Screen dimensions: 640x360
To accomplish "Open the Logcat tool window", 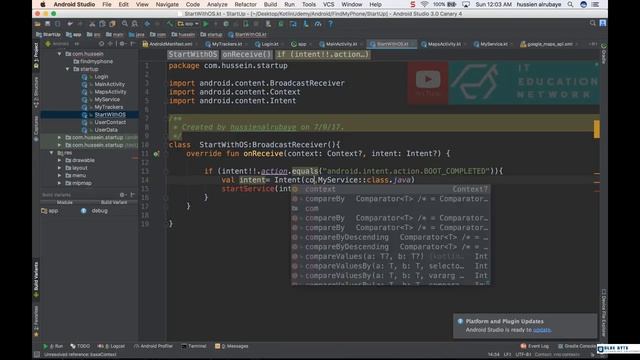I will pos(111,346).
